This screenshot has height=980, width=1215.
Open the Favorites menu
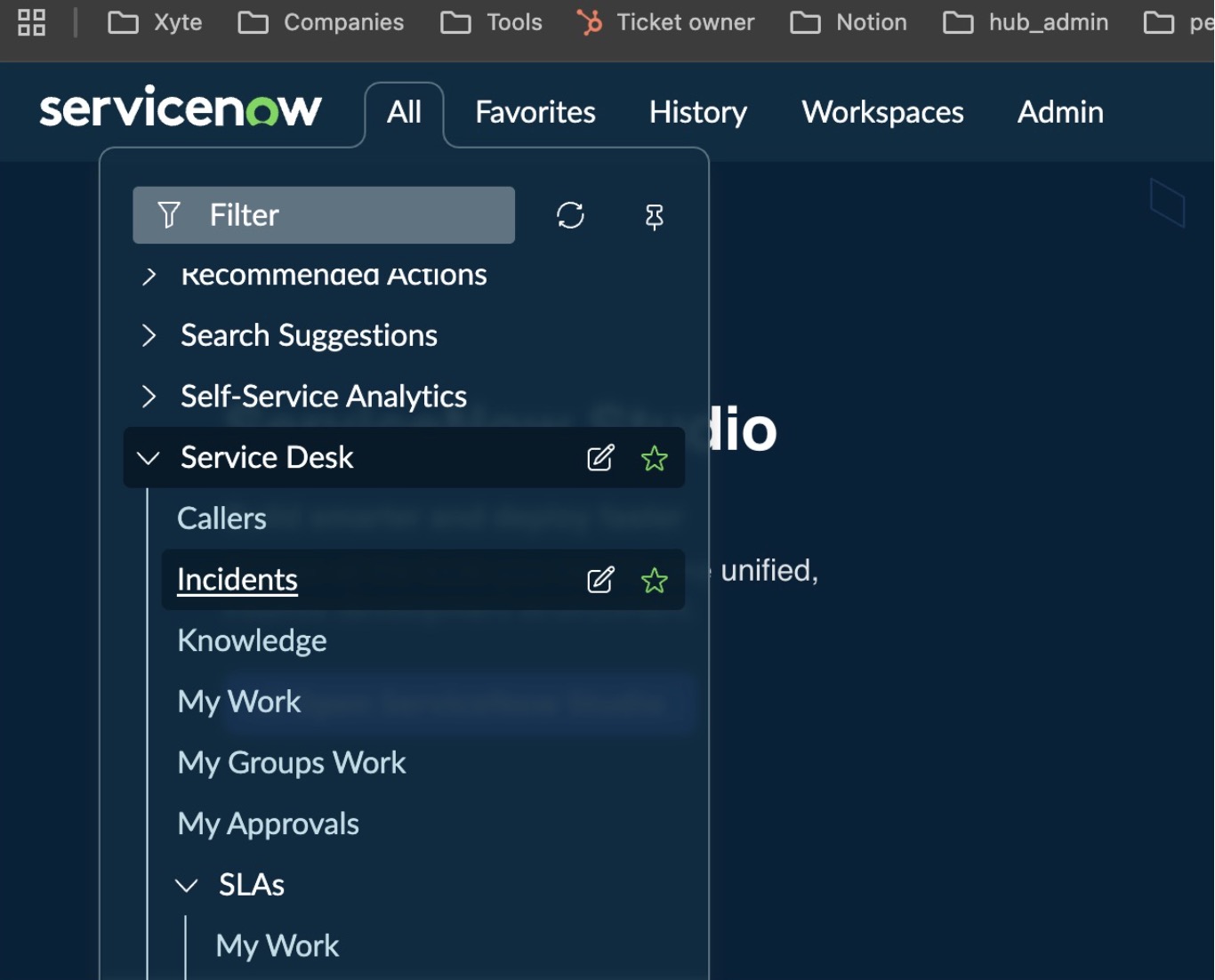(x=535, y=112)
